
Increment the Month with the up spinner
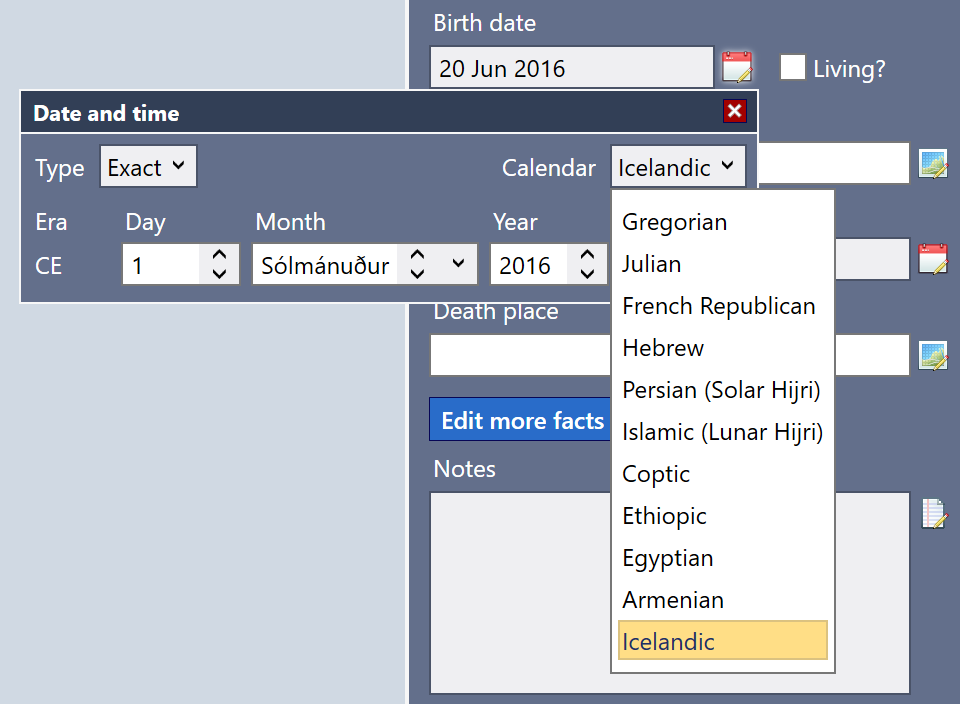[419, 256]
